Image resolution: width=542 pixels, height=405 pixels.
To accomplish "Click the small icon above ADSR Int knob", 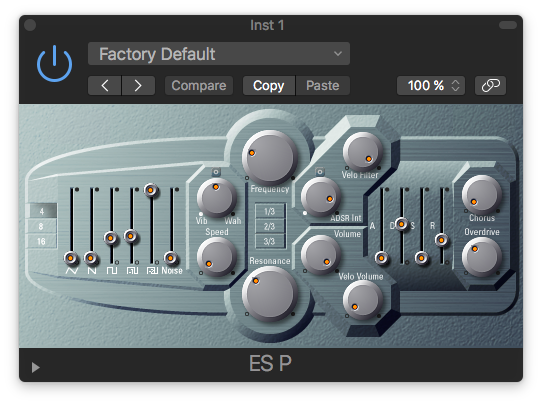I will 320,172.
